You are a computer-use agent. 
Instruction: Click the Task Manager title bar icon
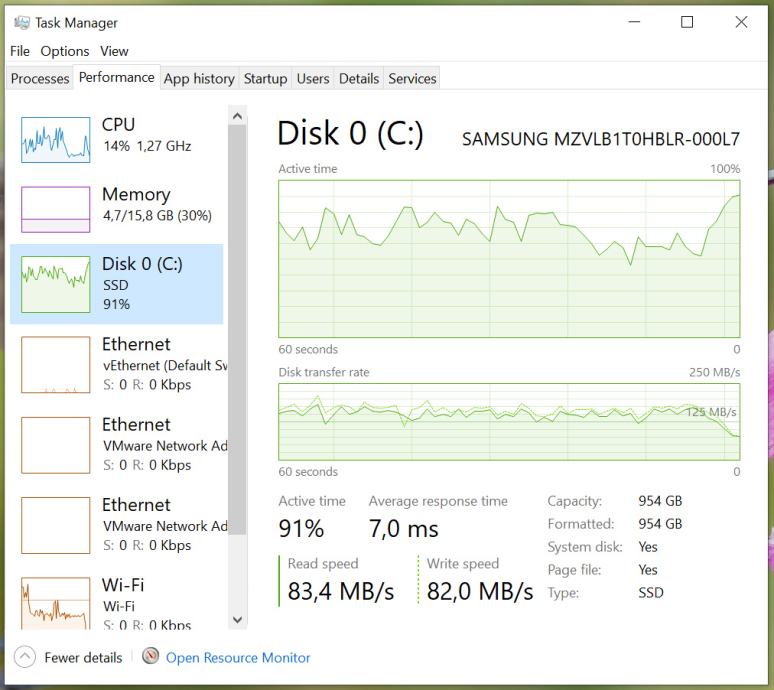22,22
